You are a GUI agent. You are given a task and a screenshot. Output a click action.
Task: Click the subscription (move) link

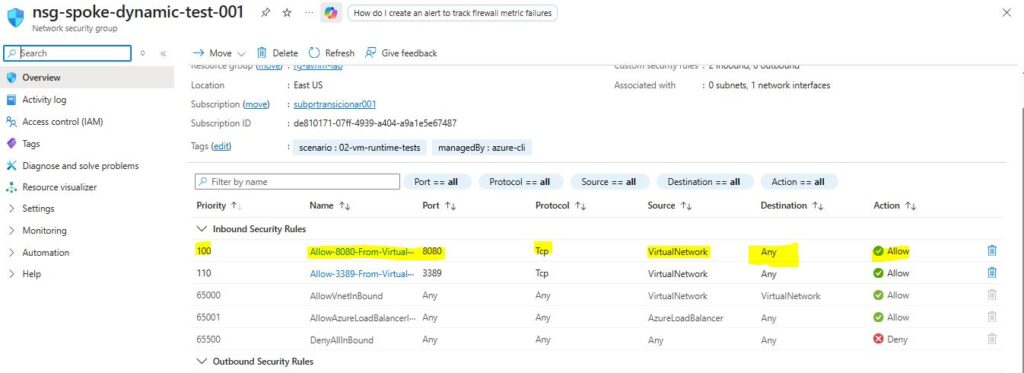click(x=256, y=104)
